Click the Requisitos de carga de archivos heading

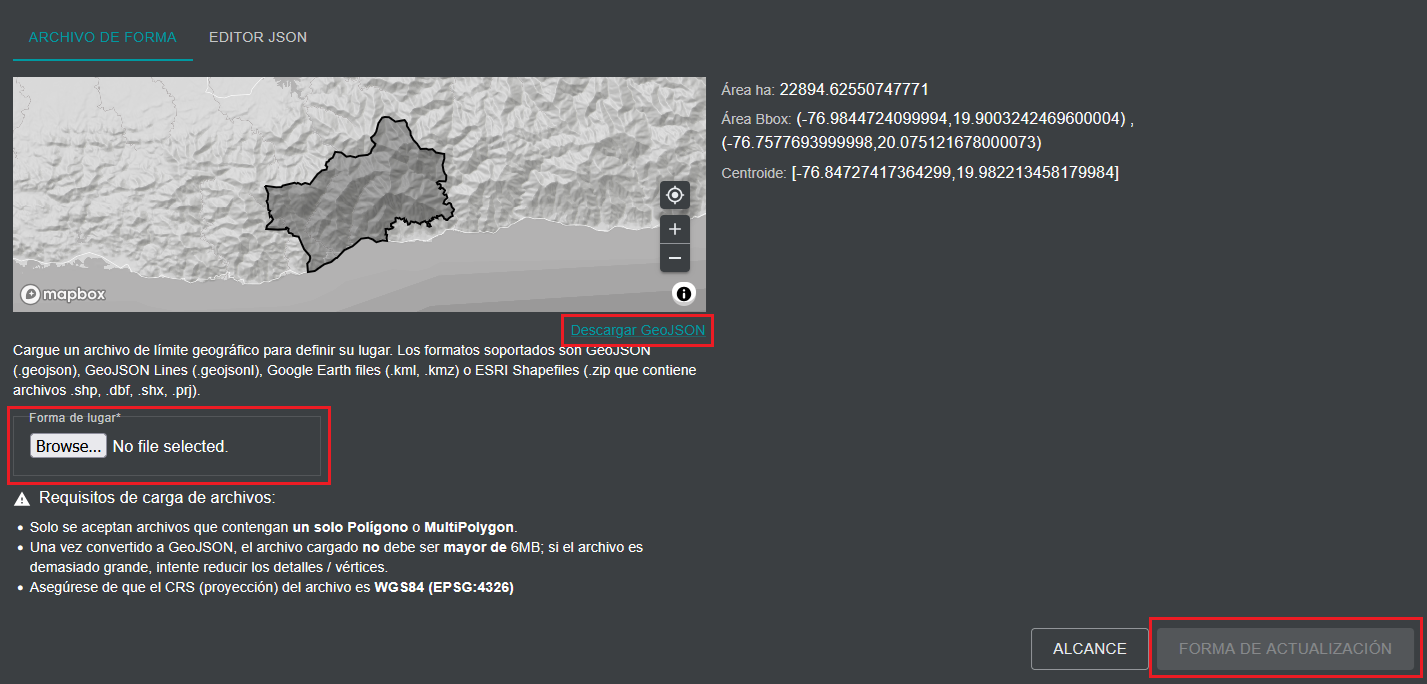coord(156,498)
